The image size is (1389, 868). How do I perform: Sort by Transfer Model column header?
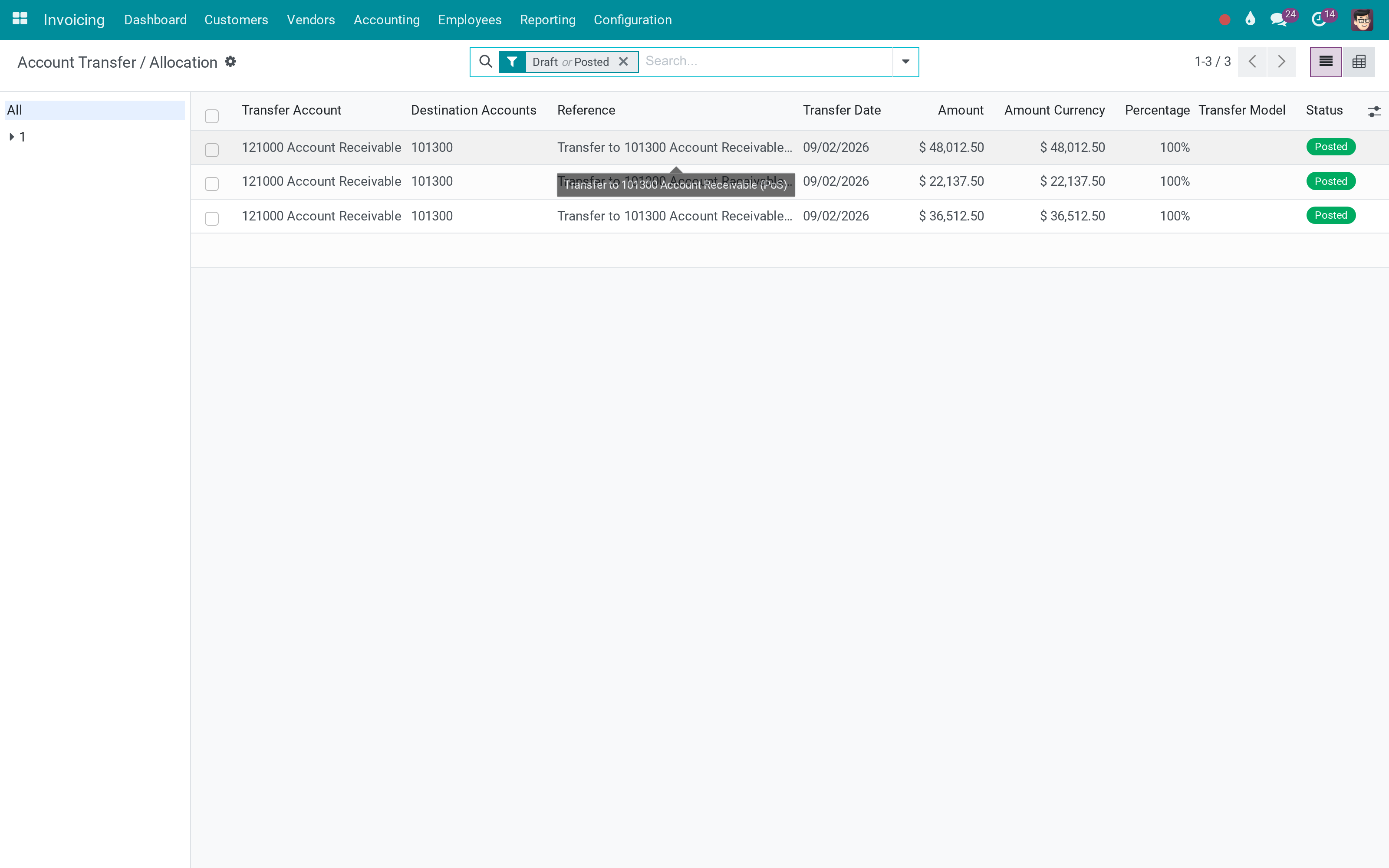pyautogui.click(x=1241, y=110)
